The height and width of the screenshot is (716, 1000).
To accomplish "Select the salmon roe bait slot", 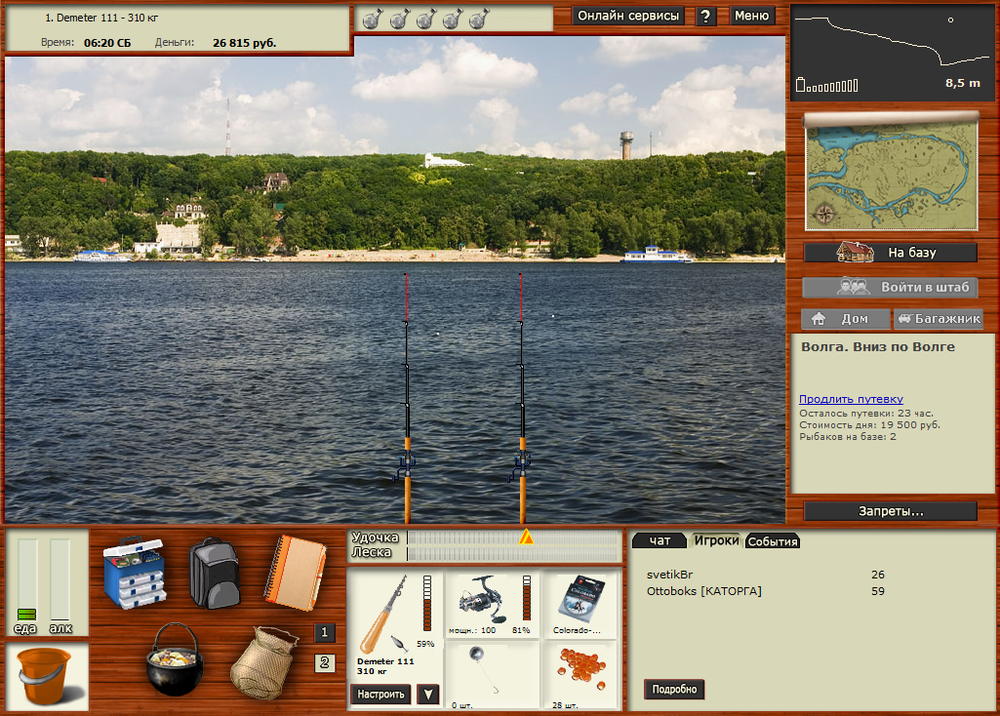I will click(x=580, y=676).
